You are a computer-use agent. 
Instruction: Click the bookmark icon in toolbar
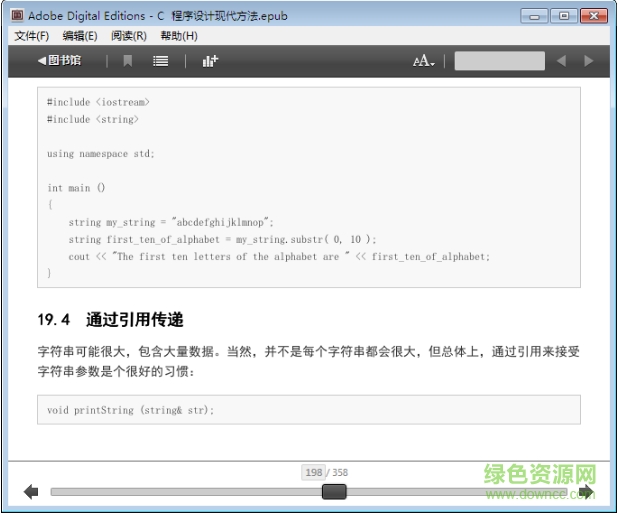click(128, 61)
